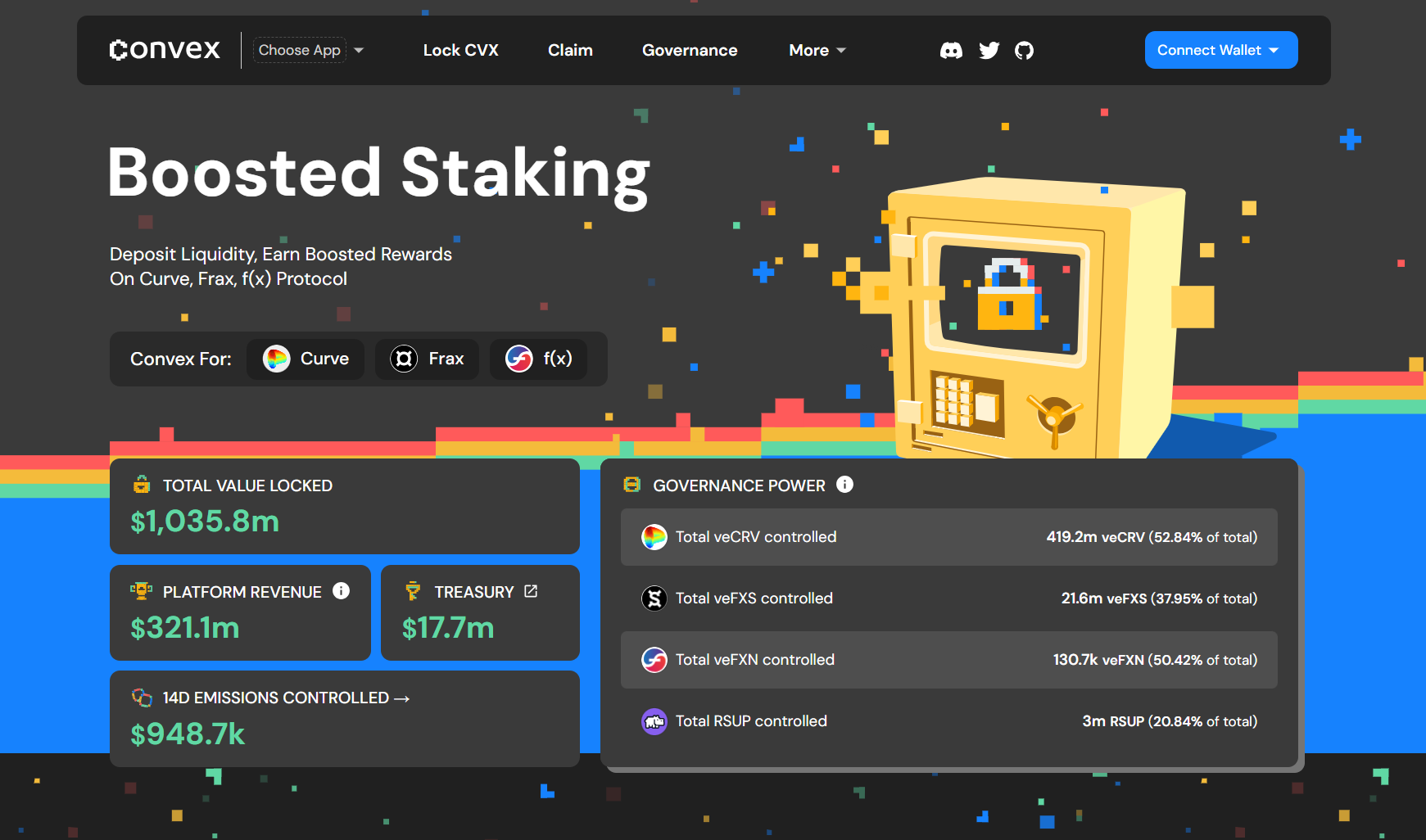1426x840 pixels.
Task: Click the veFXS token icon
Action: click(x=654, y=598)
